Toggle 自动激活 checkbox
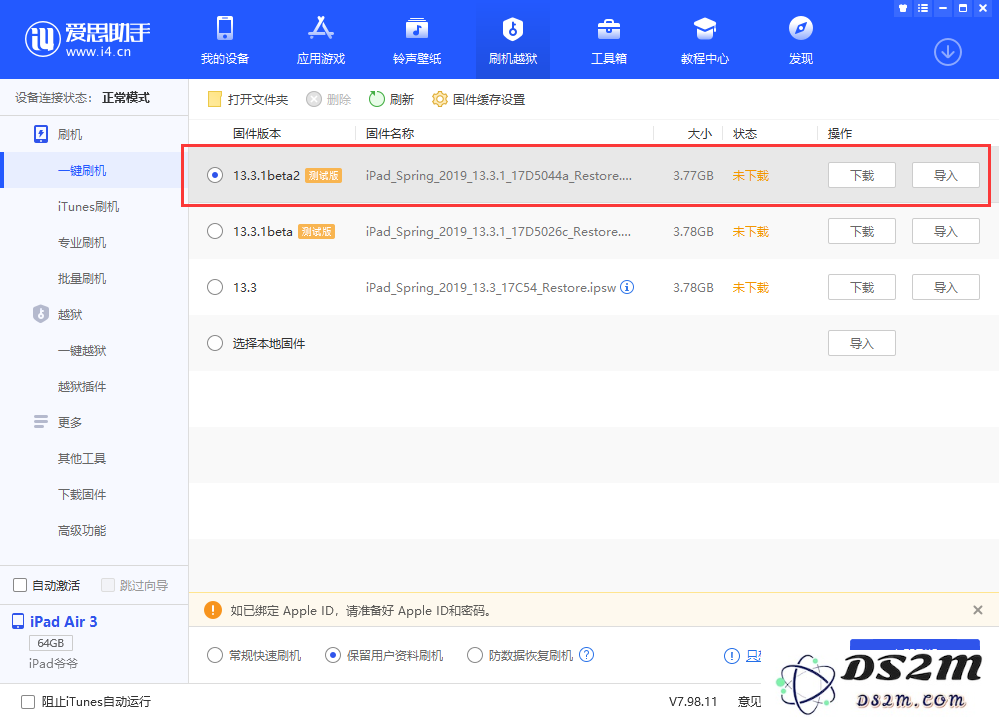 (x=20, y=585)
